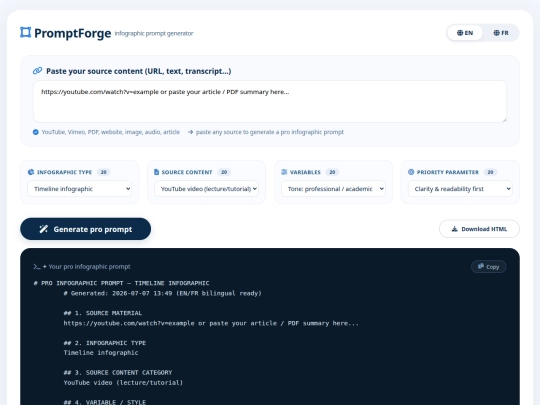This screenshot has width=540, height=405.
Task: Click the 'PromptForge' title text
Action: (73, 33)
